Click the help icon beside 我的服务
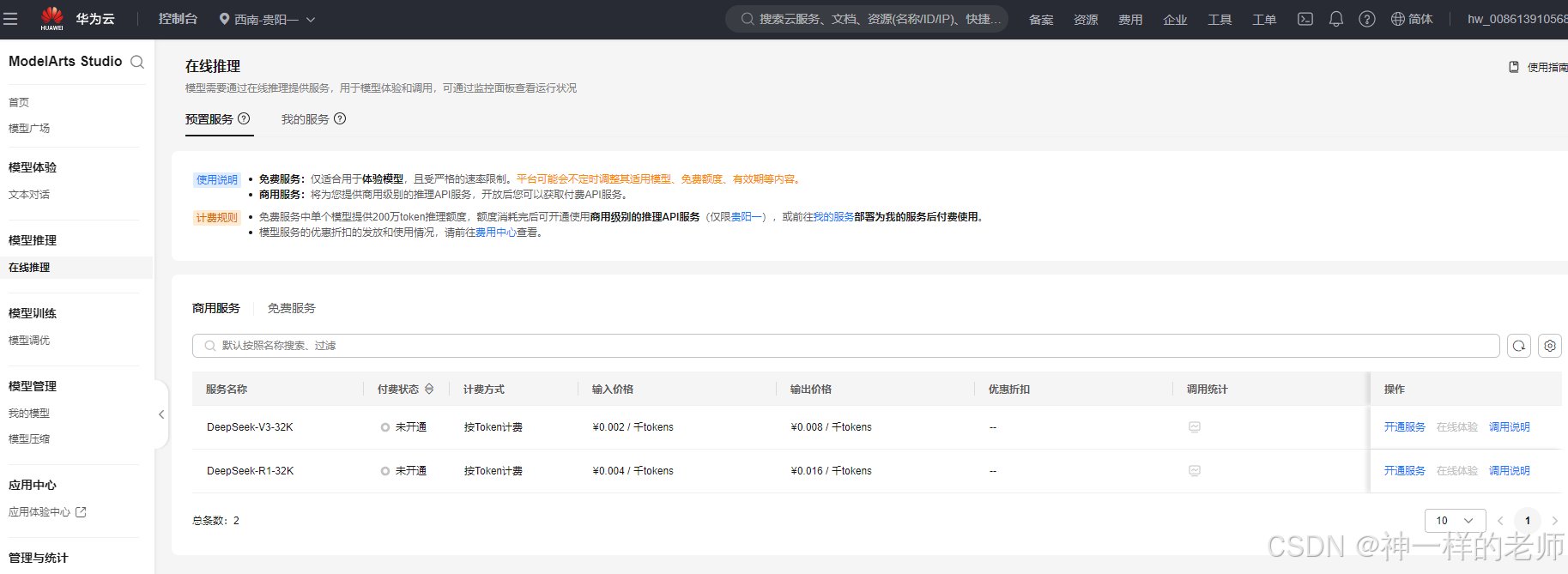The width and height of the screenshot is (1568, 574). tap(340, 118)
